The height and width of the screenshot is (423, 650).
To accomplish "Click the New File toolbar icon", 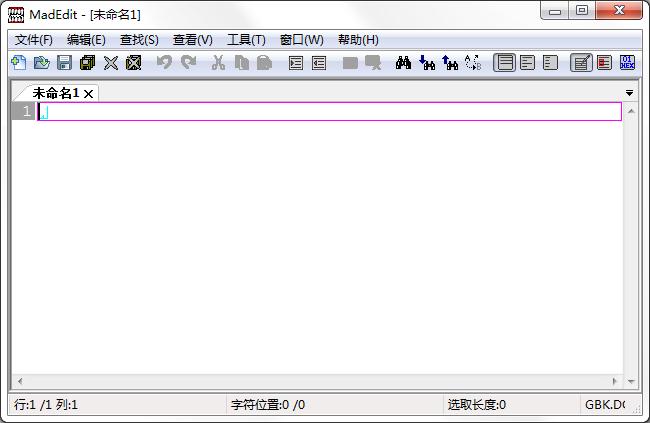I will tap(19, 63).
